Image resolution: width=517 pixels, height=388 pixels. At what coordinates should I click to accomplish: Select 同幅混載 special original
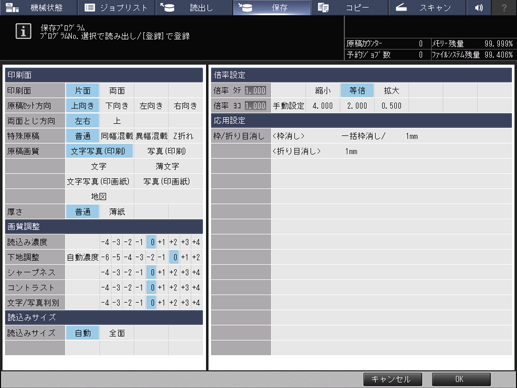[117, 136]
